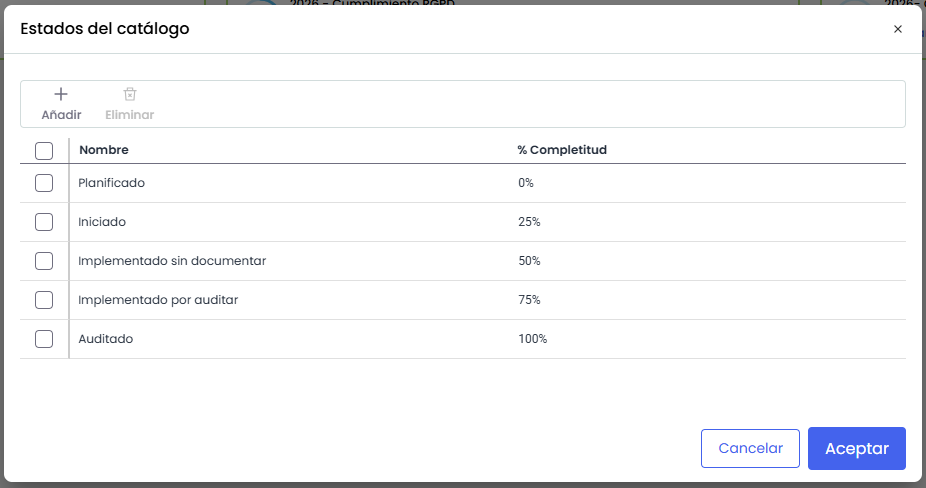Close the Estados del catálogo dialog
Viewport: 926px width, 488px height.
(897, 29)
